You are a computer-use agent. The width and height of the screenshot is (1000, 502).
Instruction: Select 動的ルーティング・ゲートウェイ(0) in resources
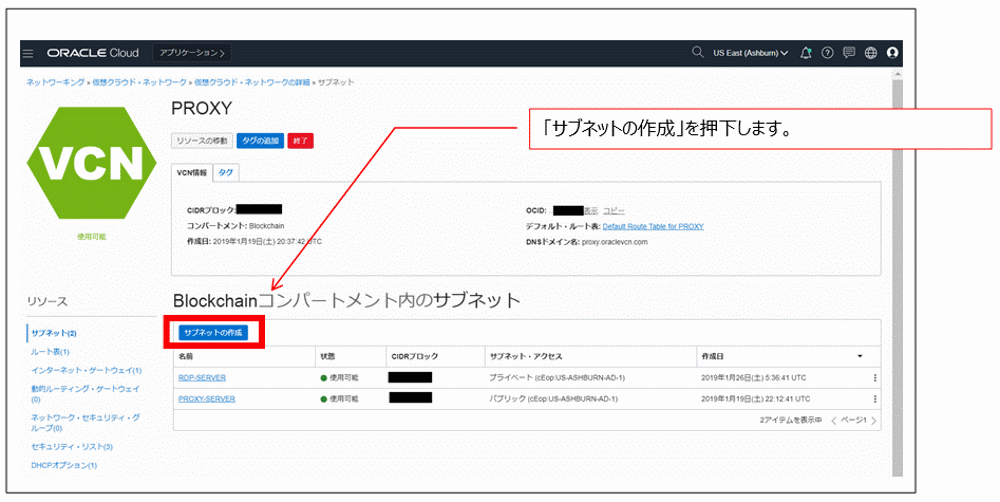pos(85,394)
